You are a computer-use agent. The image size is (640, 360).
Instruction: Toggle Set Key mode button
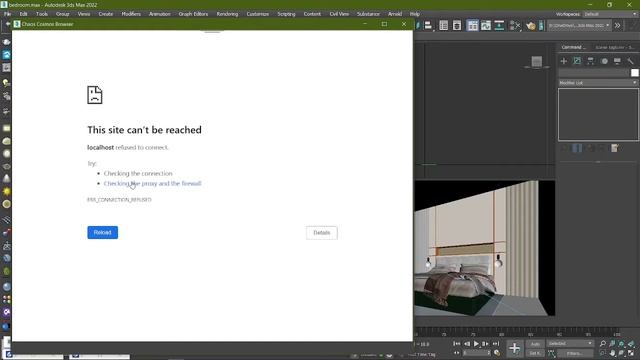535,353
